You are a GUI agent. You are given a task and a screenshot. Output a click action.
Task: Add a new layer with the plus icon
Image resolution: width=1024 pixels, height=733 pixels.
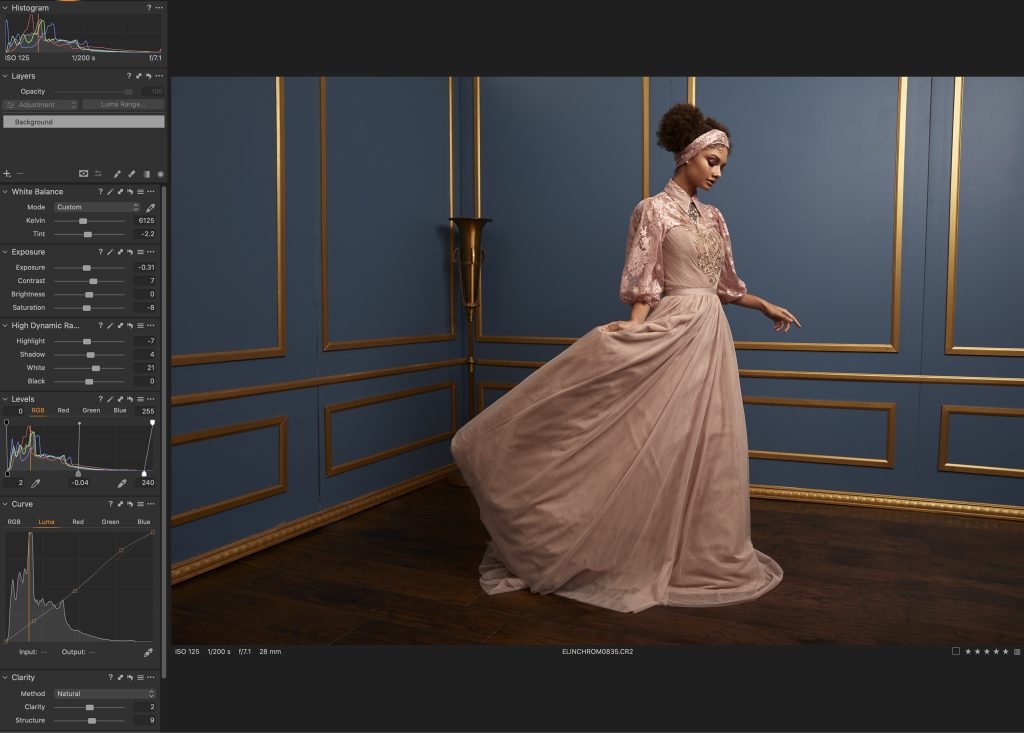pyautogui.click(x=7, y=174)
